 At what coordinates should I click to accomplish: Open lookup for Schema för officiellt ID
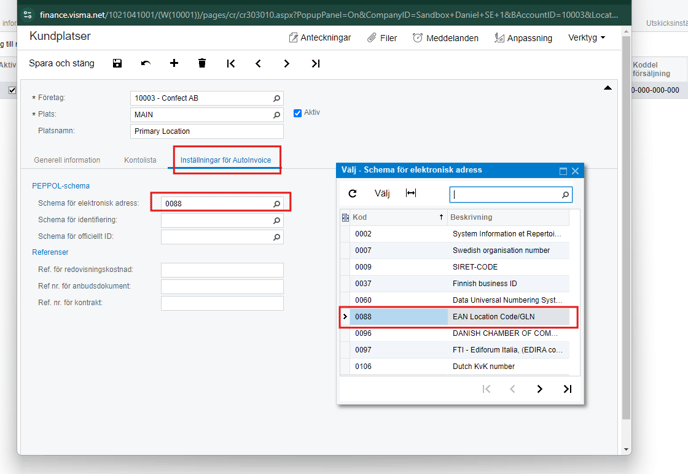point(276,237)
